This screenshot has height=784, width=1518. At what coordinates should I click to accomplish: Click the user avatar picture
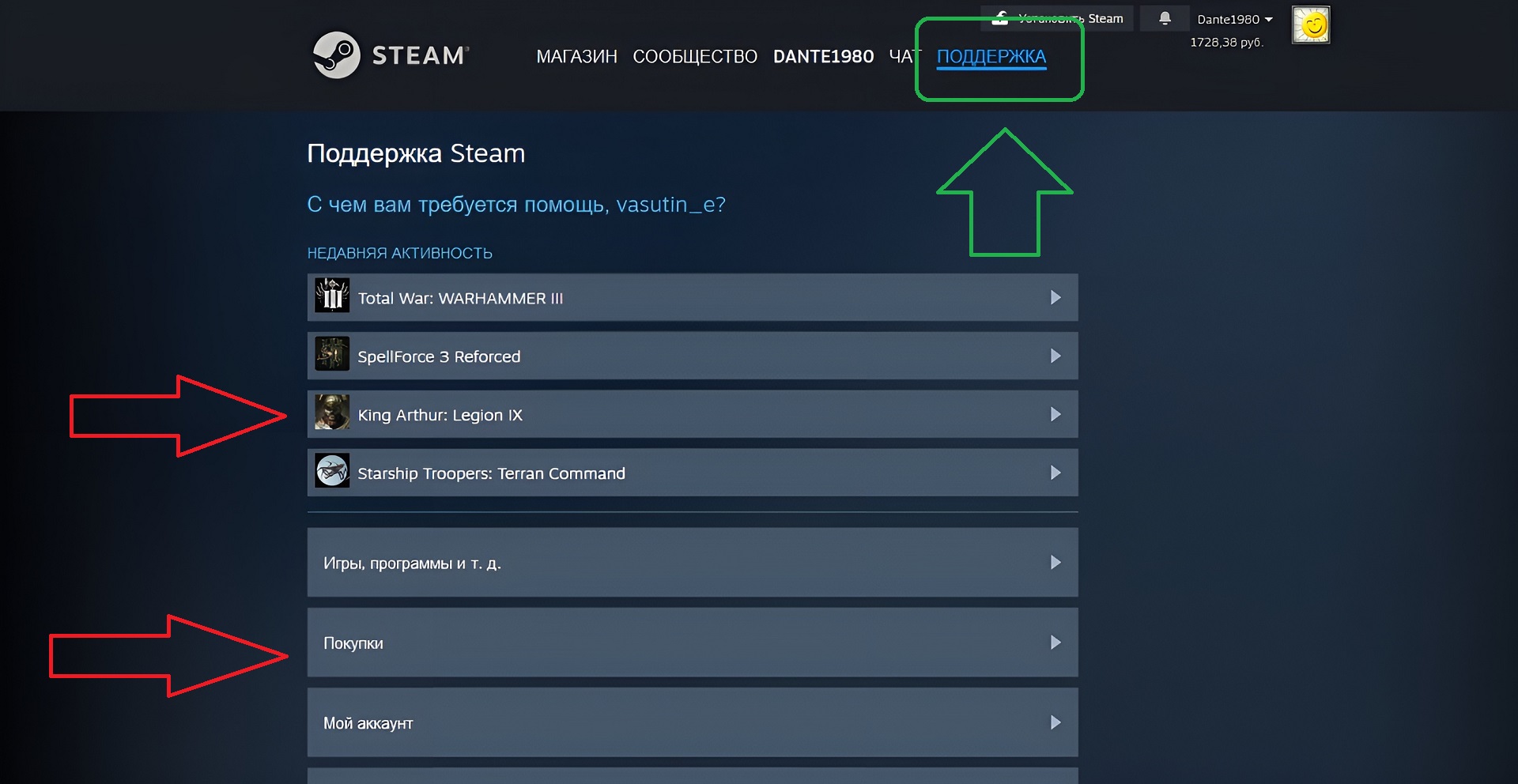coord(1311,25)
